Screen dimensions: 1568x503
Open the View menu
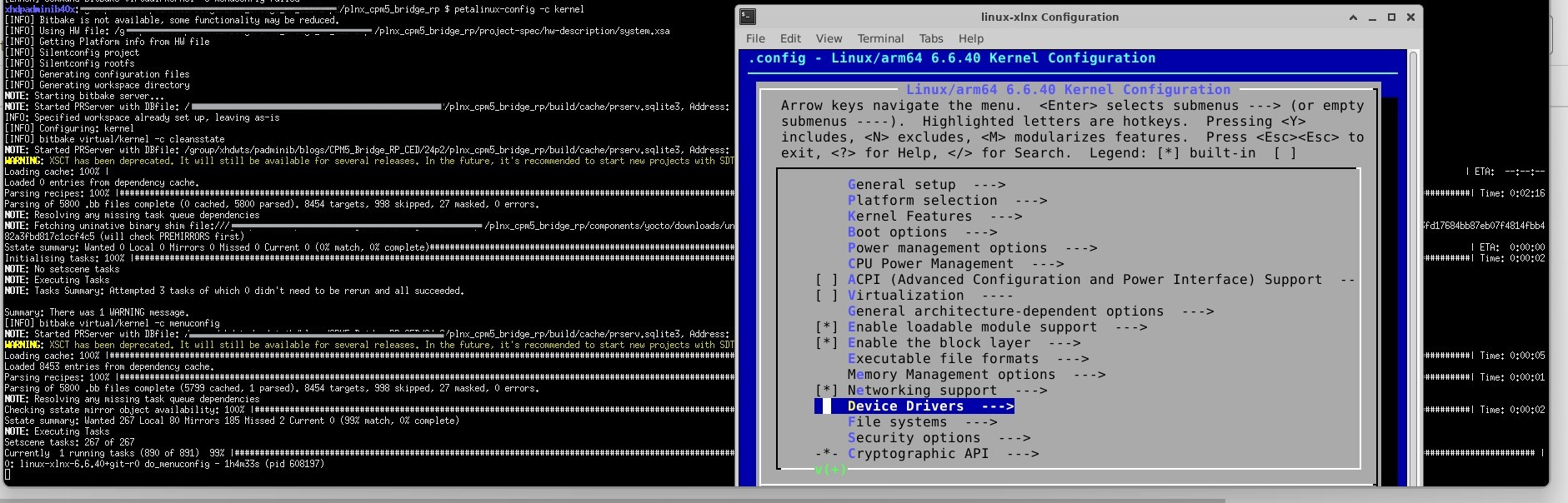(829, 38)
